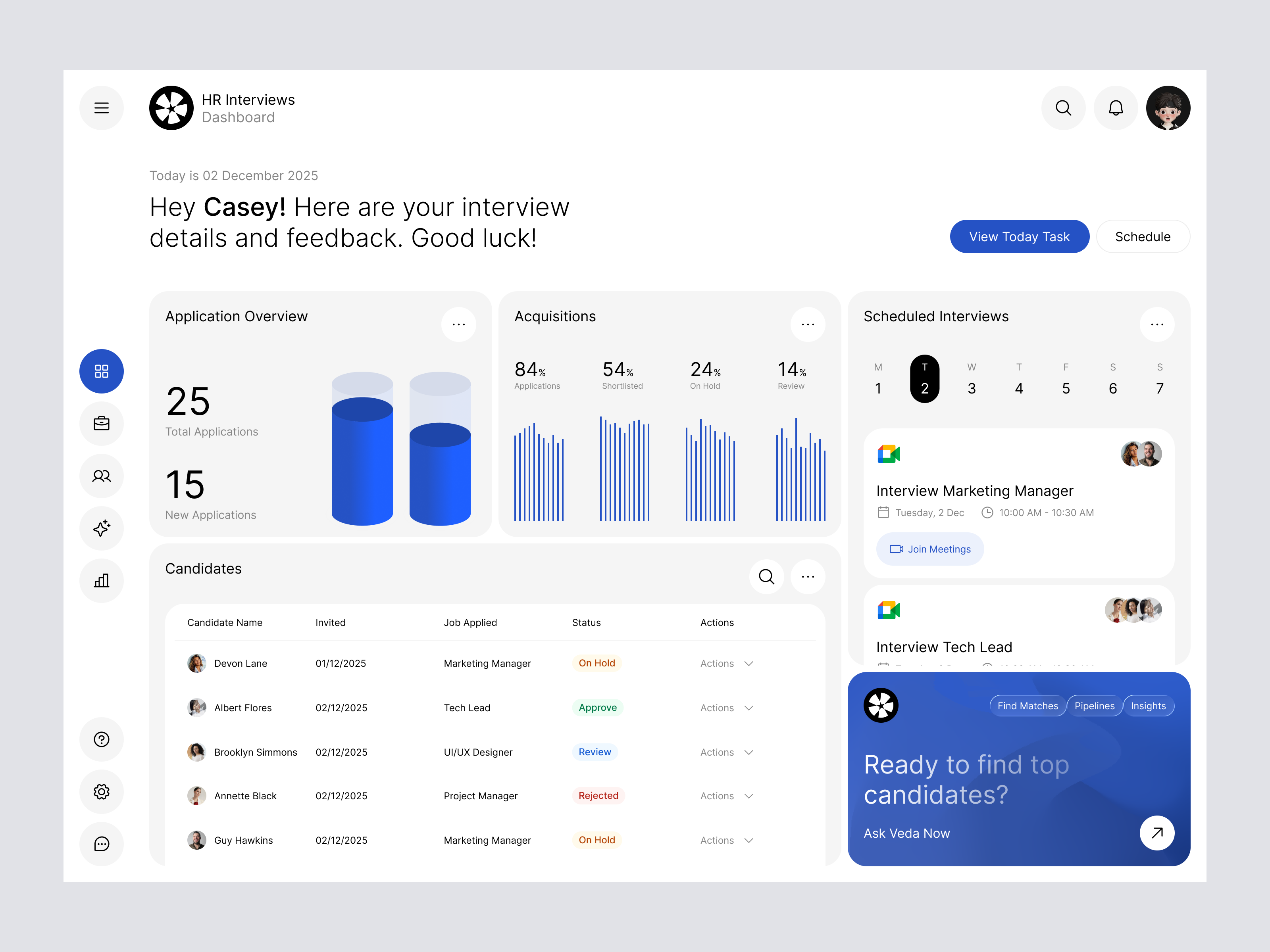Open the user profile avatar
Screen dimensions: 1270x952
coord(1168,108)
